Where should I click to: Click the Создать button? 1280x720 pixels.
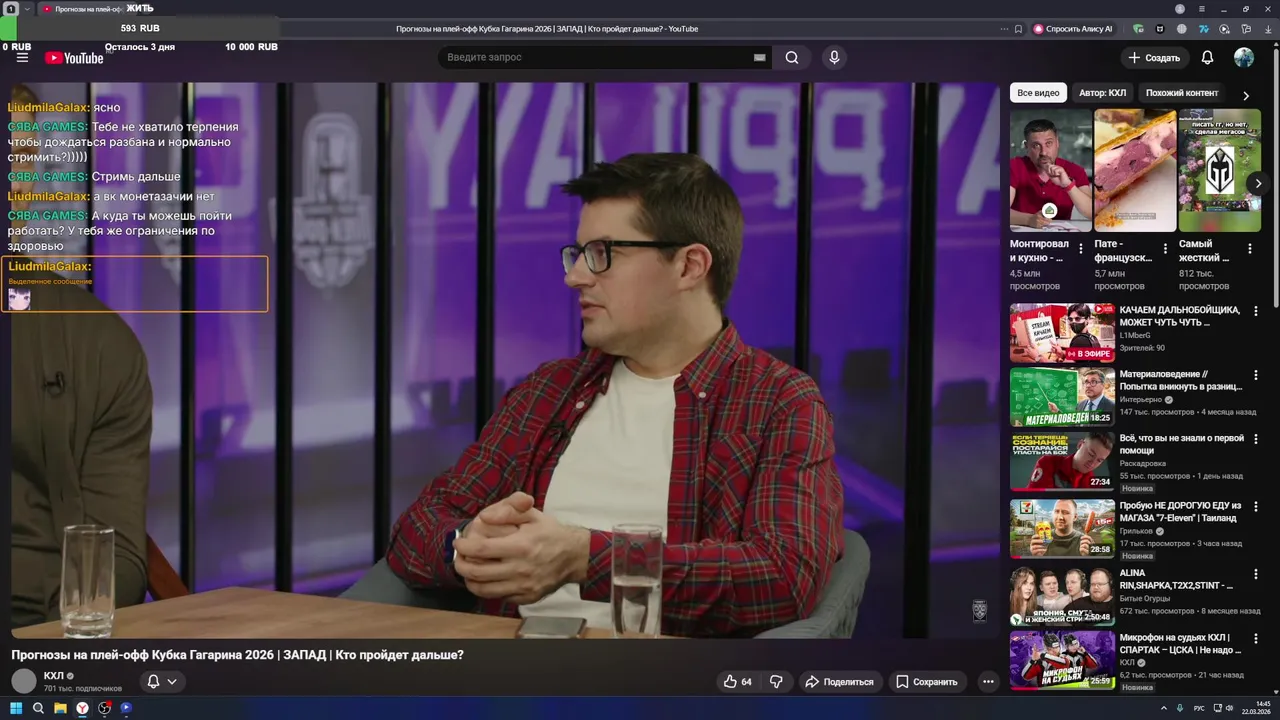coord(1154,57)
